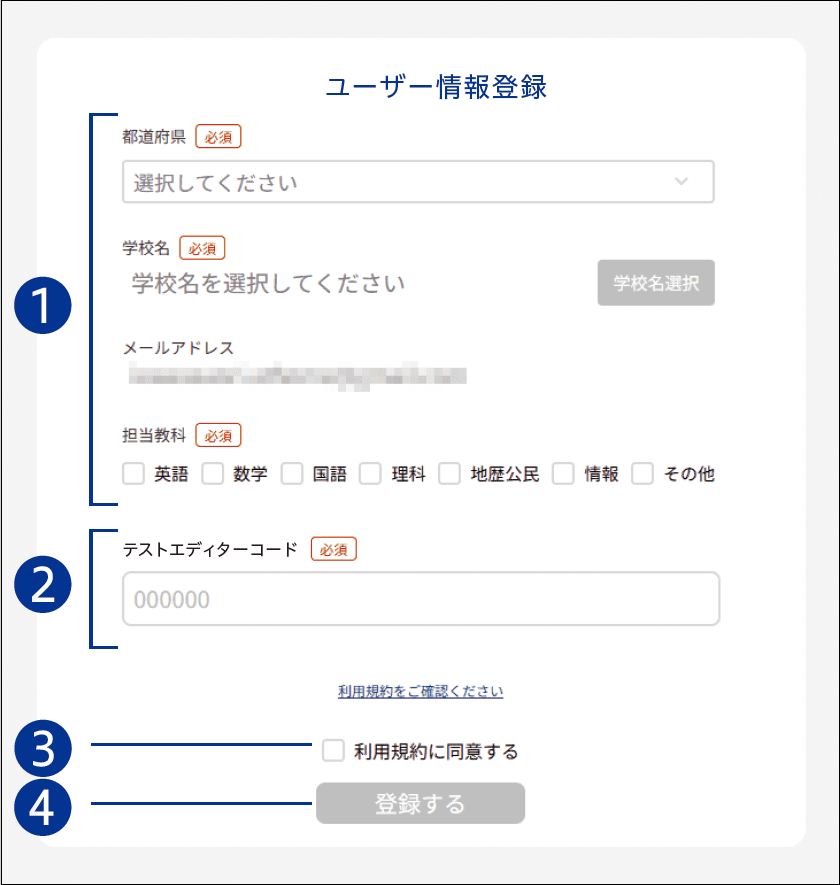840x885 pixels.
Task: Click the number 2 callout marker
Action: coord(43,587)
